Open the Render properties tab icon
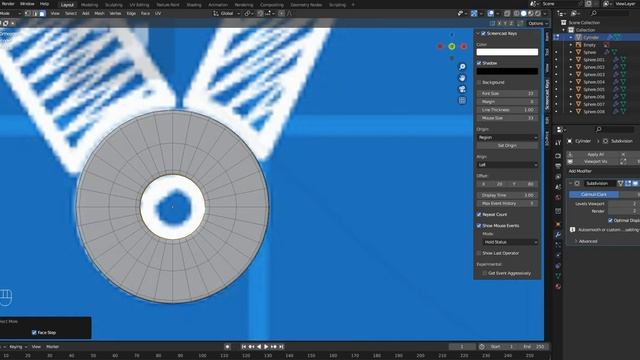The height and width of the screenshot is (360, 640). pos(558,156)
